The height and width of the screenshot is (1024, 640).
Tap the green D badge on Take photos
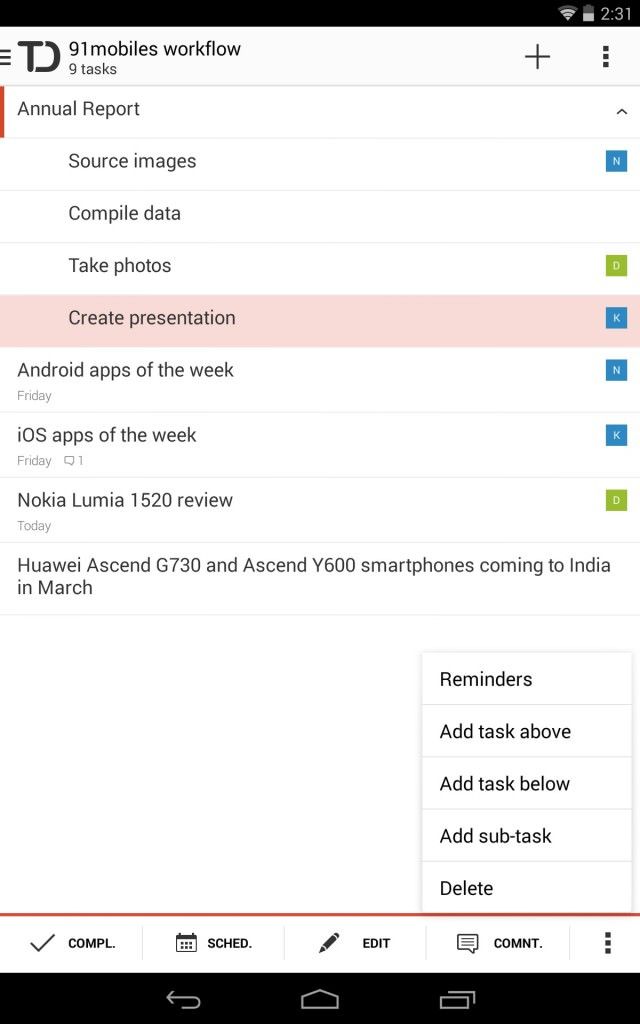pos(616,265)
